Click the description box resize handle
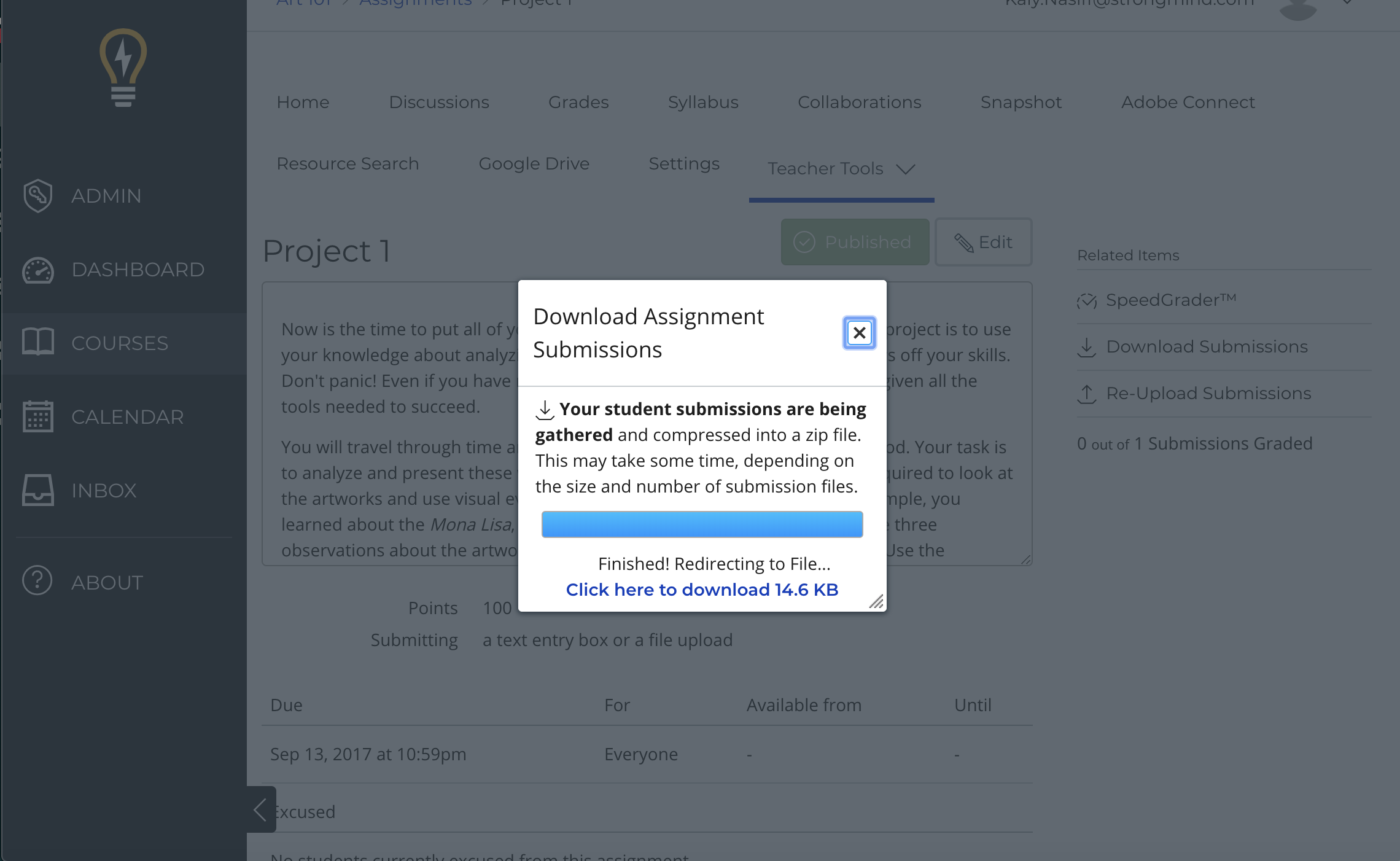This screenshot has width=1400, height=861. tap(1026, 559)
